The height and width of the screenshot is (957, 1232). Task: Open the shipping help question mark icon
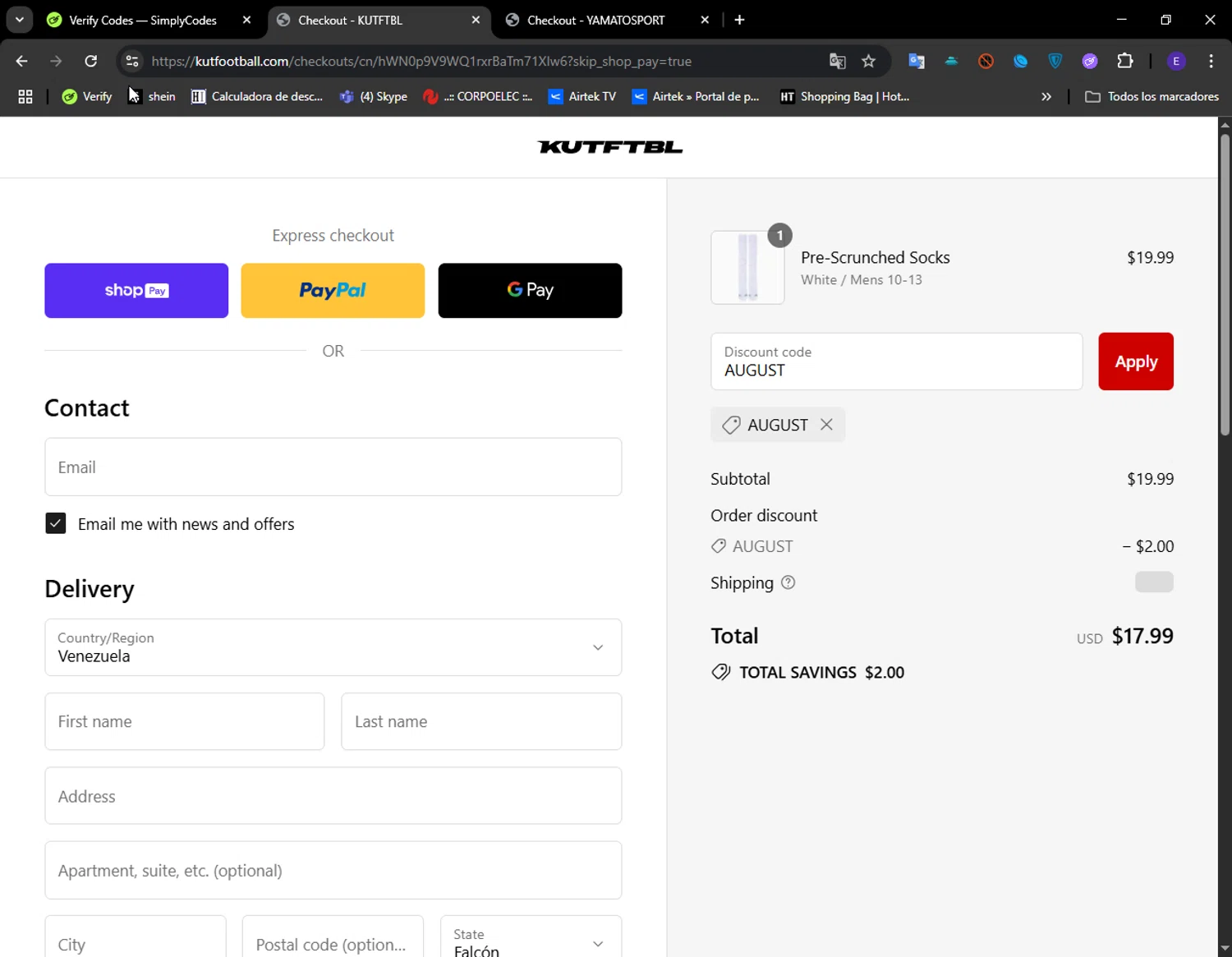(x=788, y=582)
